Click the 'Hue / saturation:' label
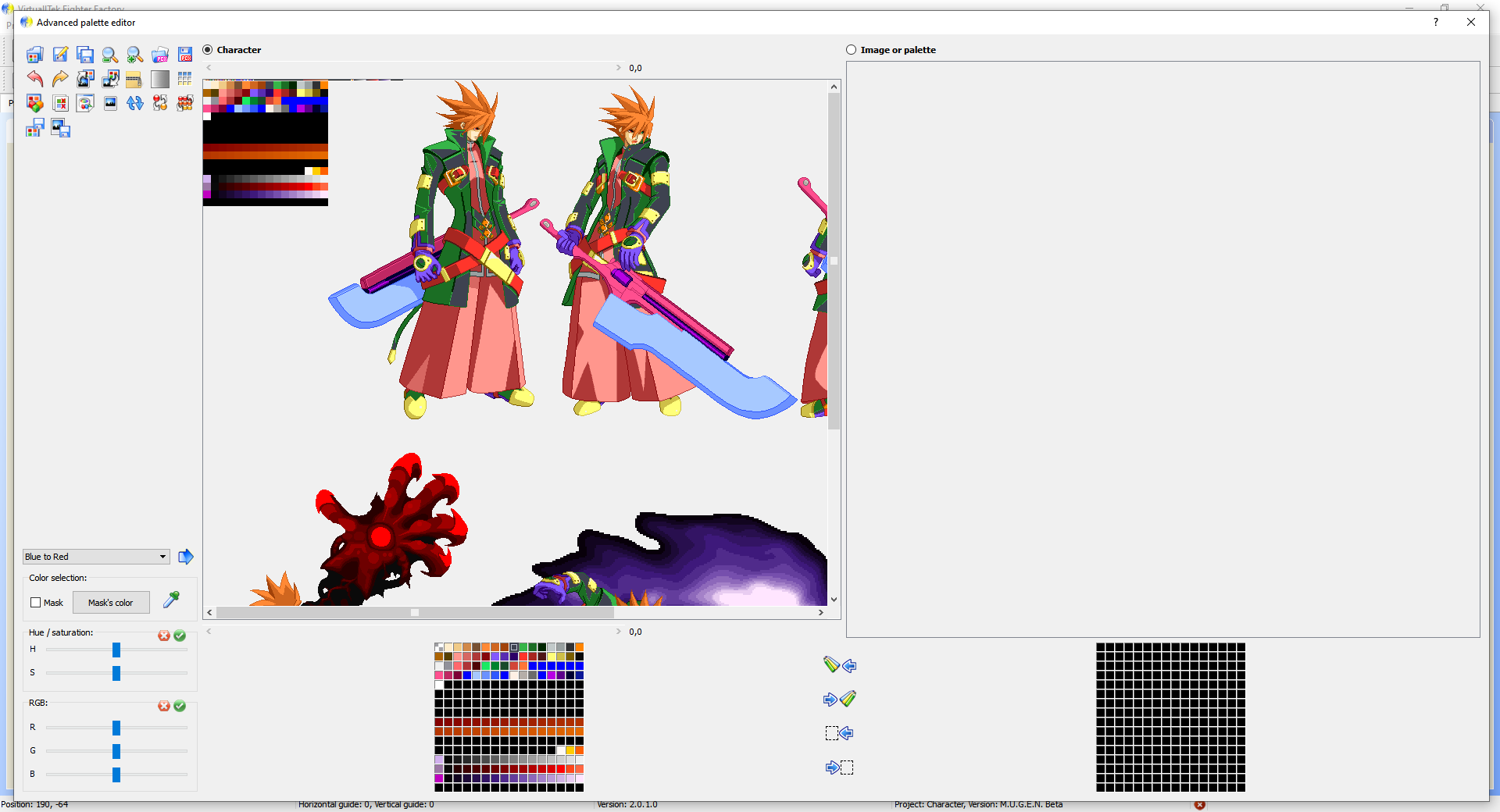The image size is (1500, 812). pyautogui.click(x=61, y=633)
